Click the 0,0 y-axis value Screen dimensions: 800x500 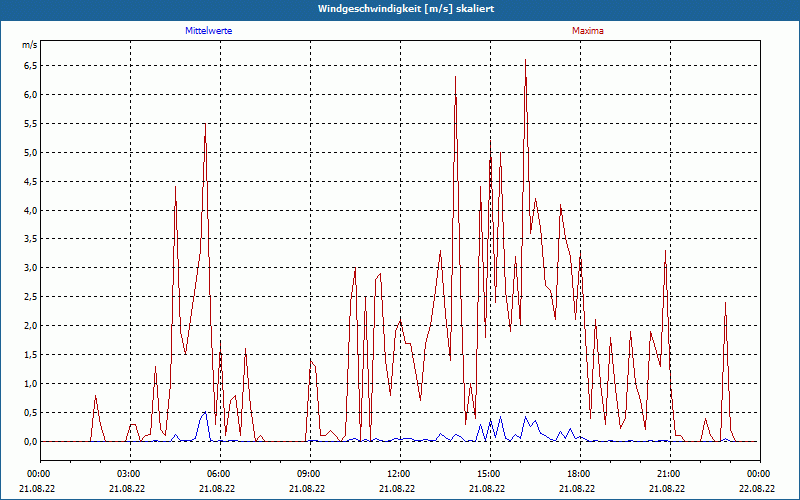coord(30,441)
